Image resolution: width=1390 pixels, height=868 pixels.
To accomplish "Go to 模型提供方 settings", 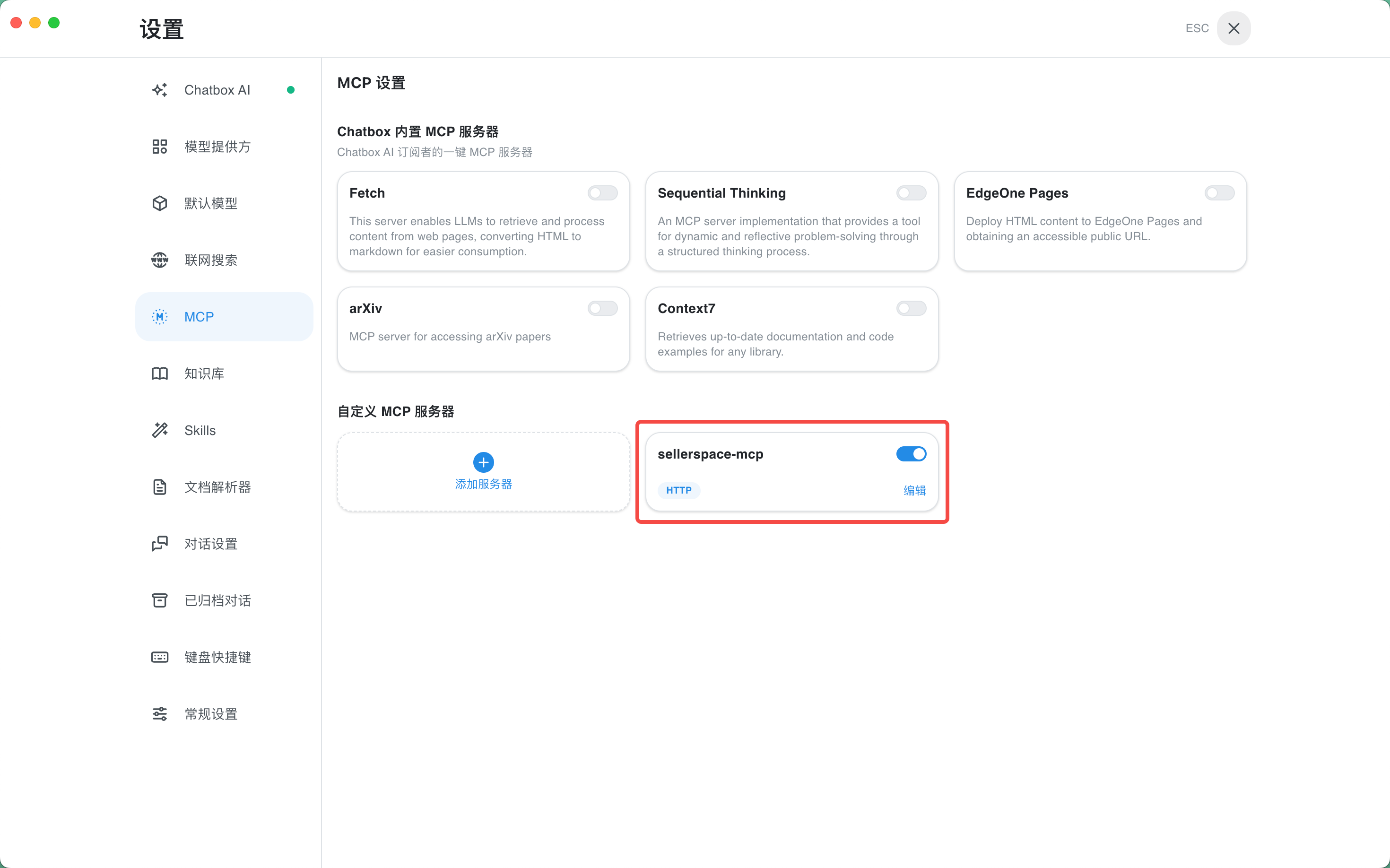I will click(224, 147).
